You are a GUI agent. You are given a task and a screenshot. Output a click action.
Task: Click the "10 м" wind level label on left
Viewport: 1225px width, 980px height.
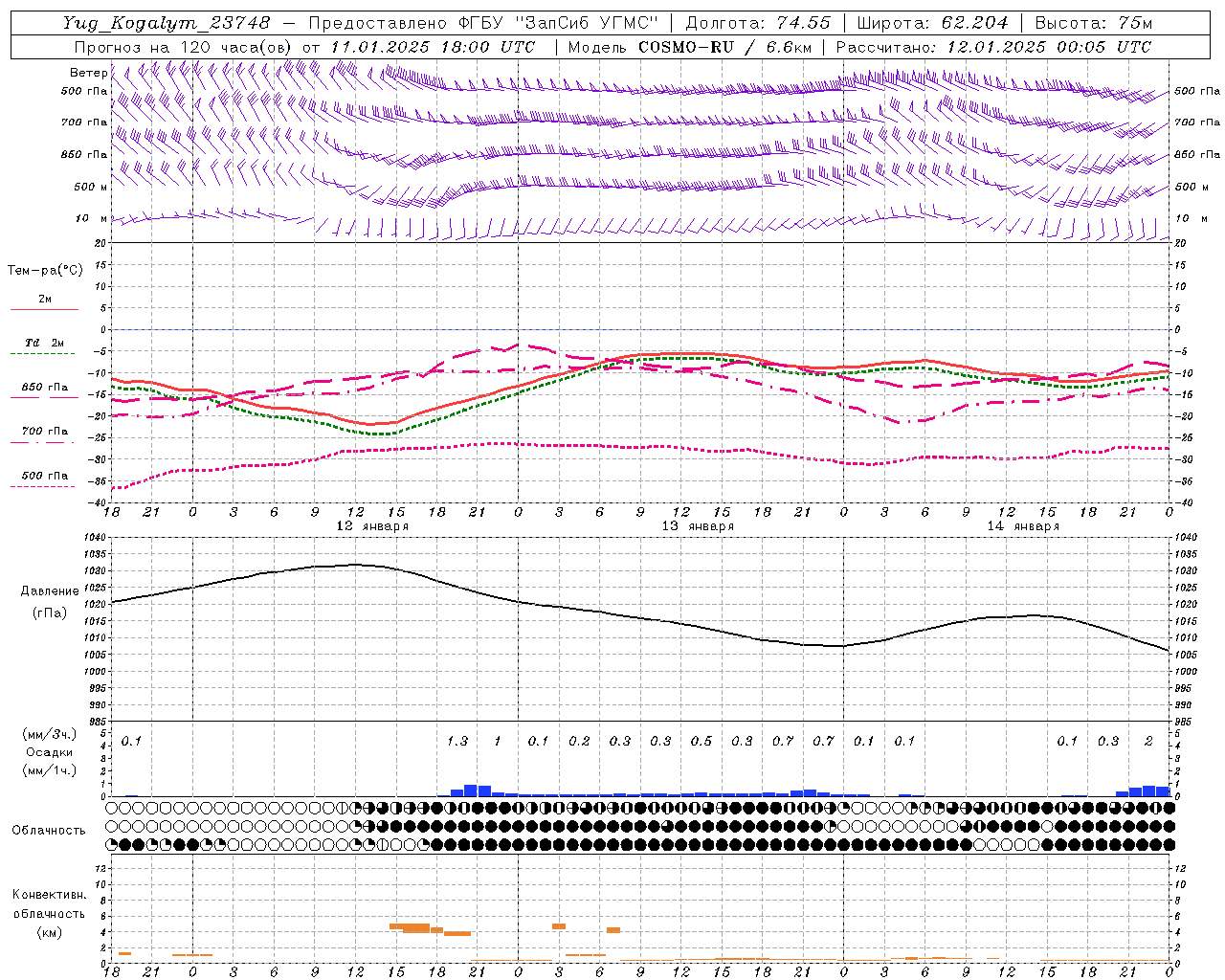(91, 219)
